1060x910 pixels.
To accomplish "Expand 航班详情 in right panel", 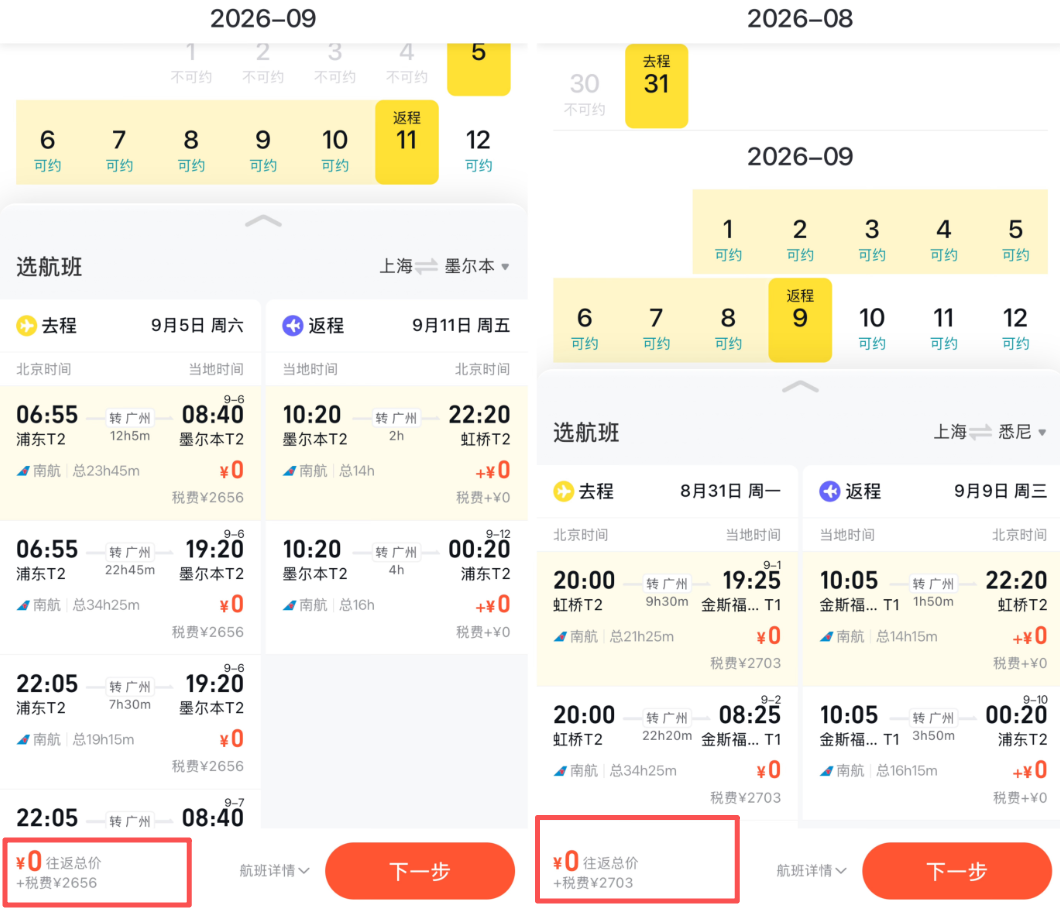I will pos(811,871).
